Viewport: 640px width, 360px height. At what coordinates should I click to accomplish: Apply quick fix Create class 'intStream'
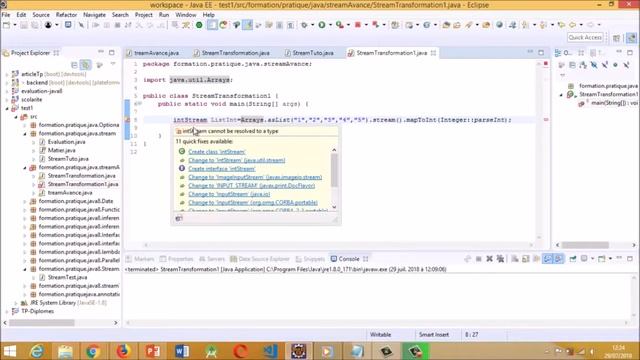(x=217, y=152)
